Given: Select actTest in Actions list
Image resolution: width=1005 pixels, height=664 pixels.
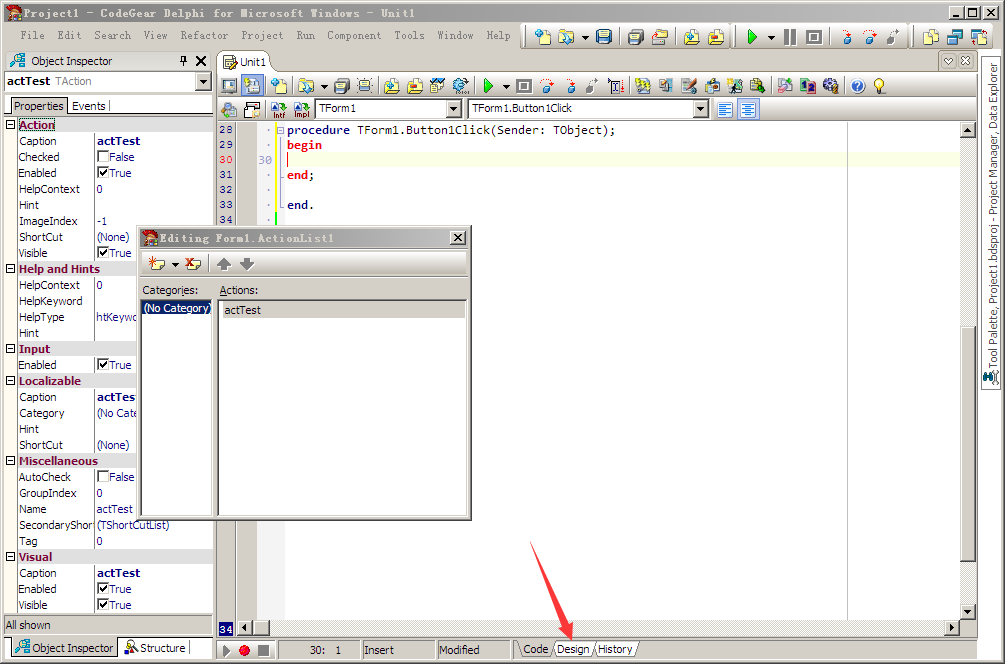Looking at the screenshot, I should point(342,310).
